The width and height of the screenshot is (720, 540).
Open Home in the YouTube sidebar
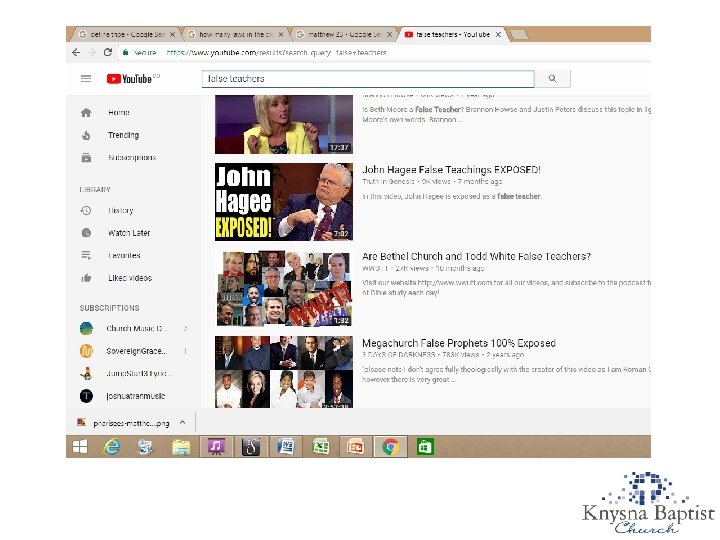(119, 112)
